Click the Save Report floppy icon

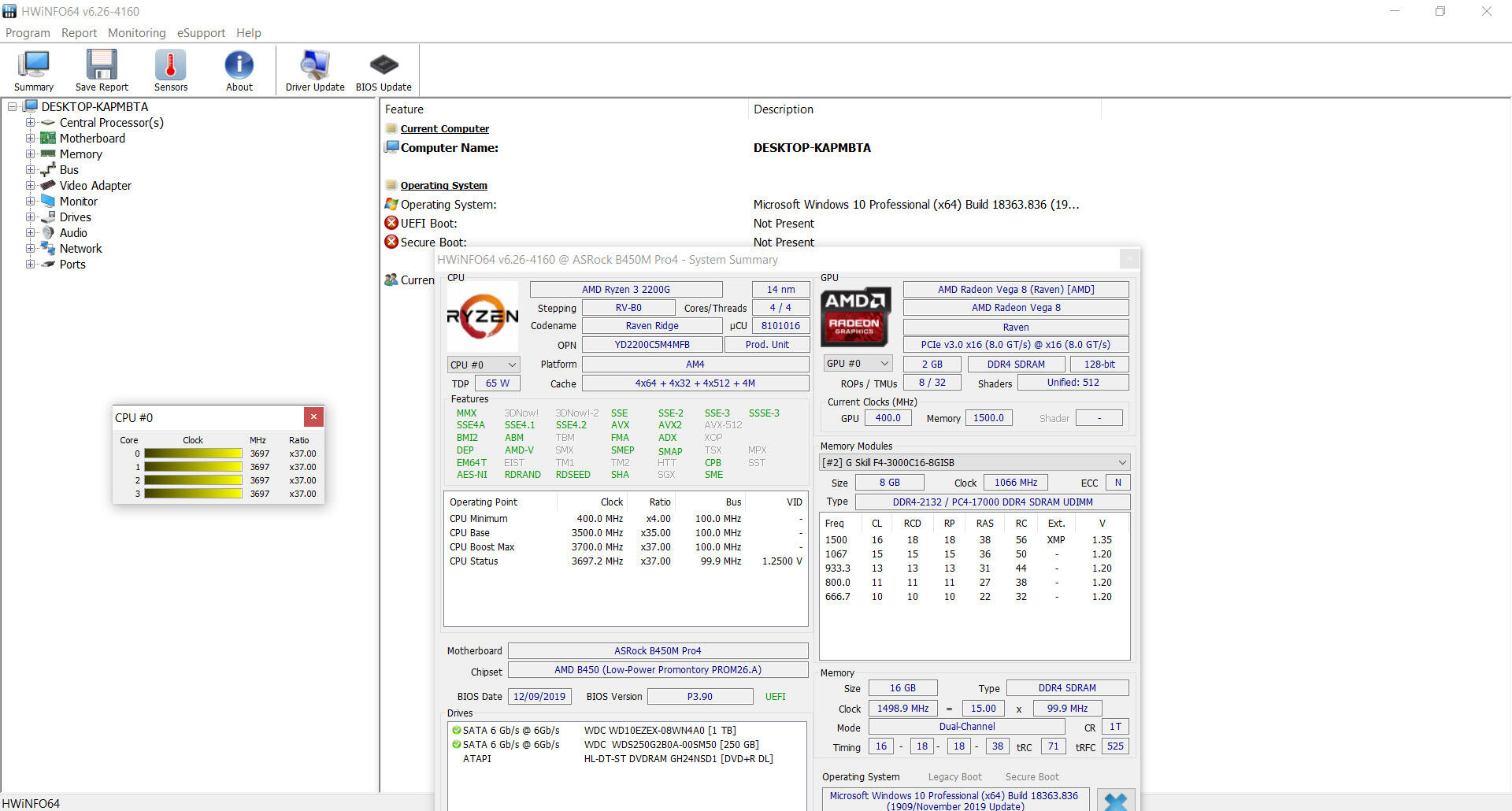point(102,65)
